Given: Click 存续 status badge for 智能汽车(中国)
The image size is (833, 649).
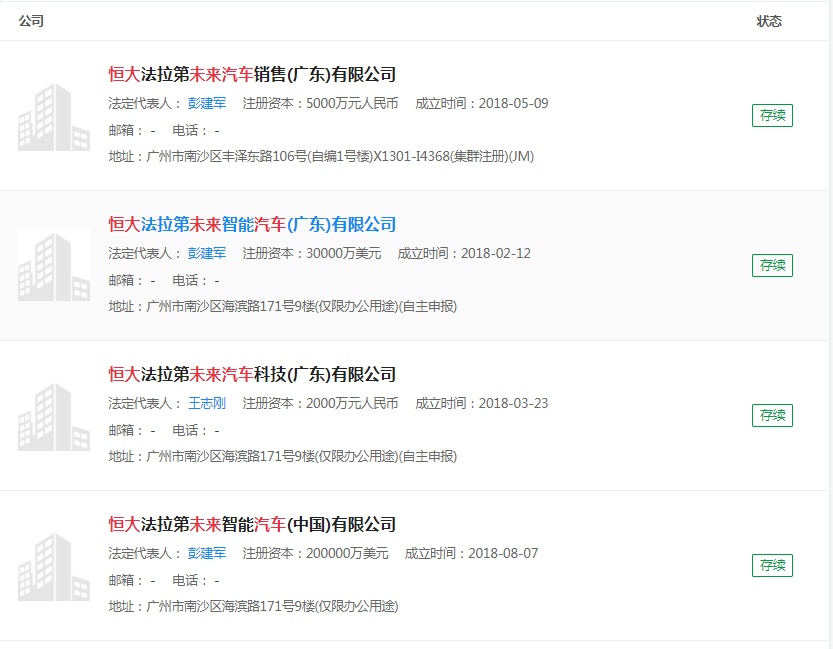Looking at the screenshot, I should 772,565.
